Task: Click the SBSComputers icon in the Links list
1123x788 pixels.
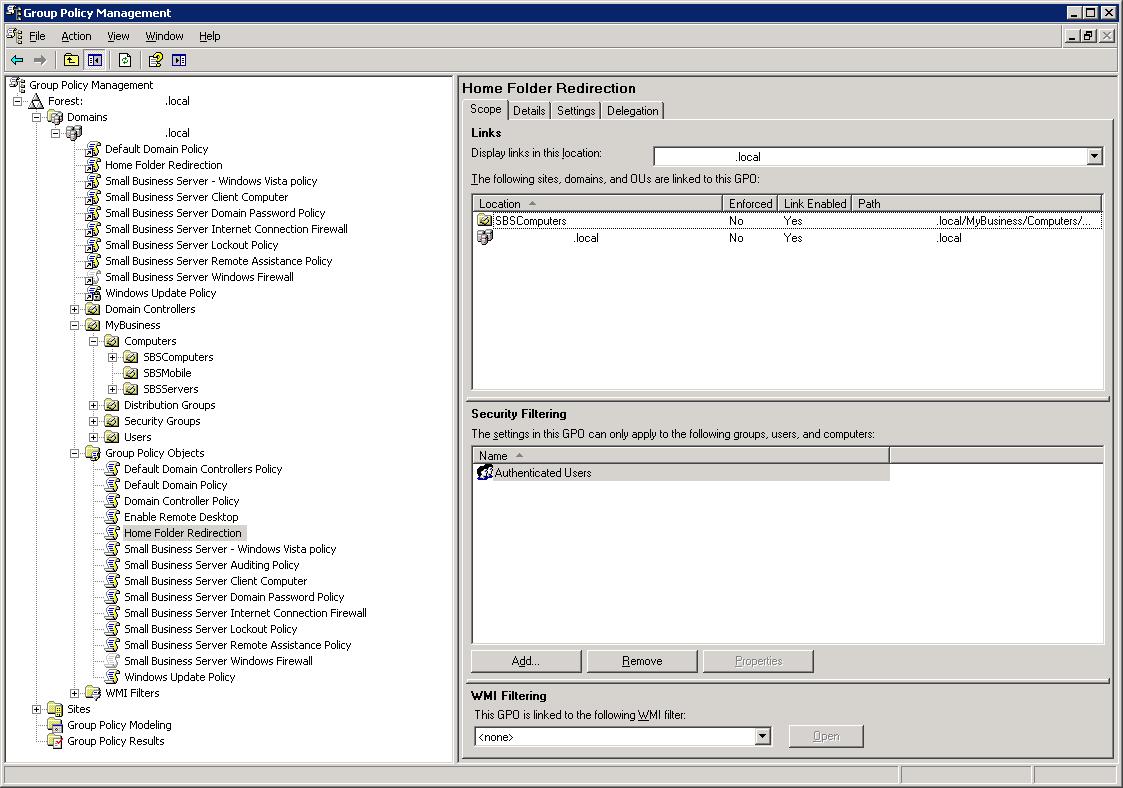Action: [485, 221]
